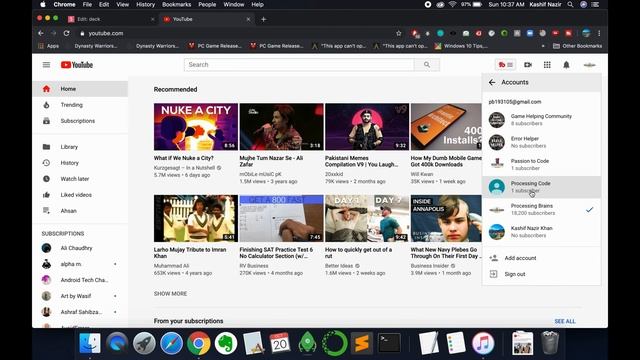Open Terminal from the Dock

point(389,343)
